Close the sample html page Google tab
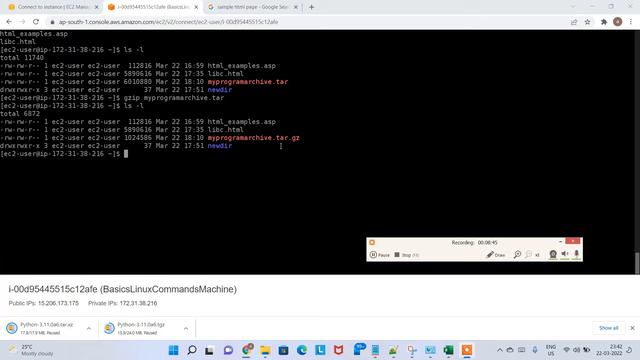 (296, 7)
